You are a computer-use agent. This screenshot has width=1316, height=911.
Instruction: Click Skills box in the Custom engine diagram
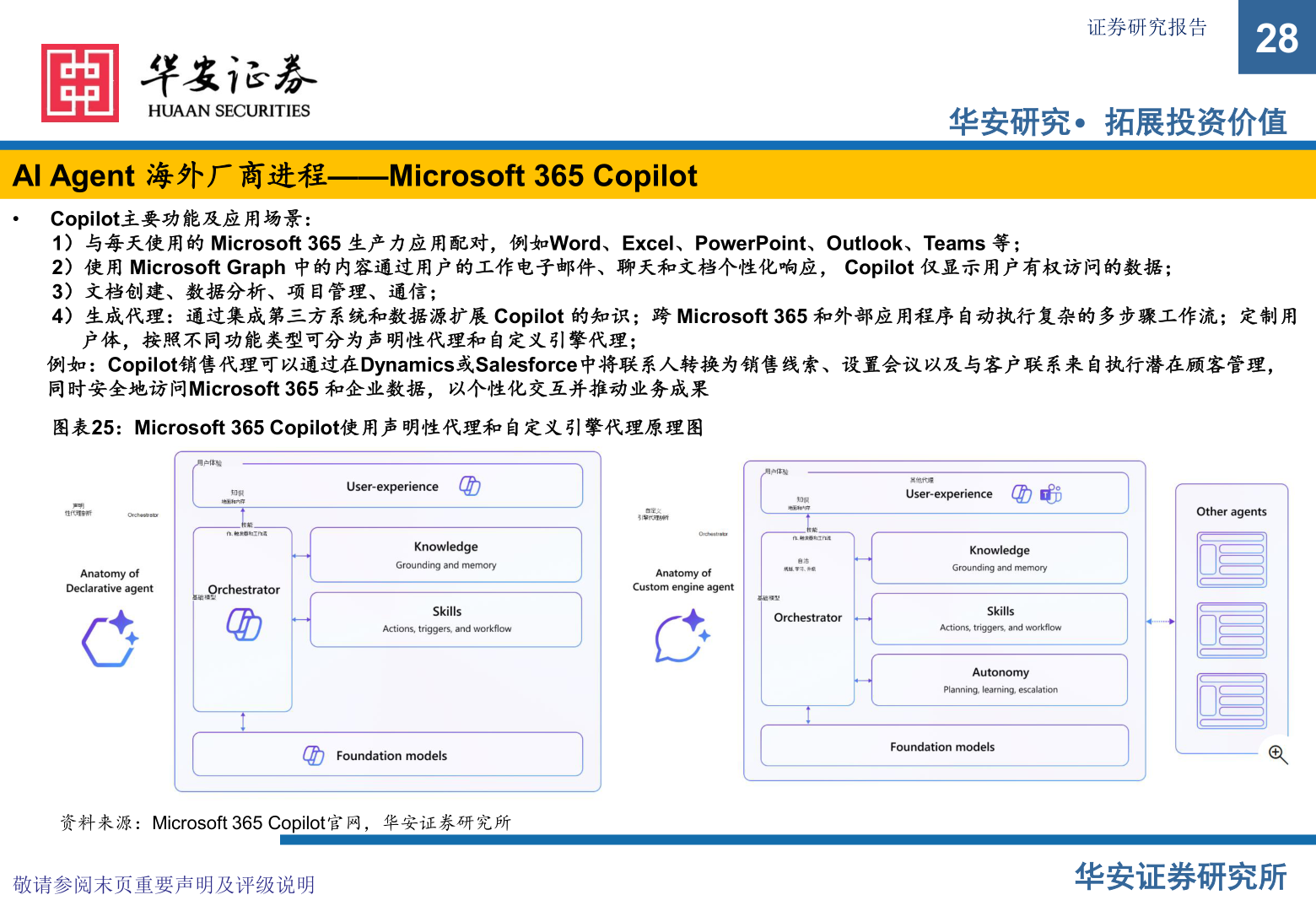(x=1000, y=619)
